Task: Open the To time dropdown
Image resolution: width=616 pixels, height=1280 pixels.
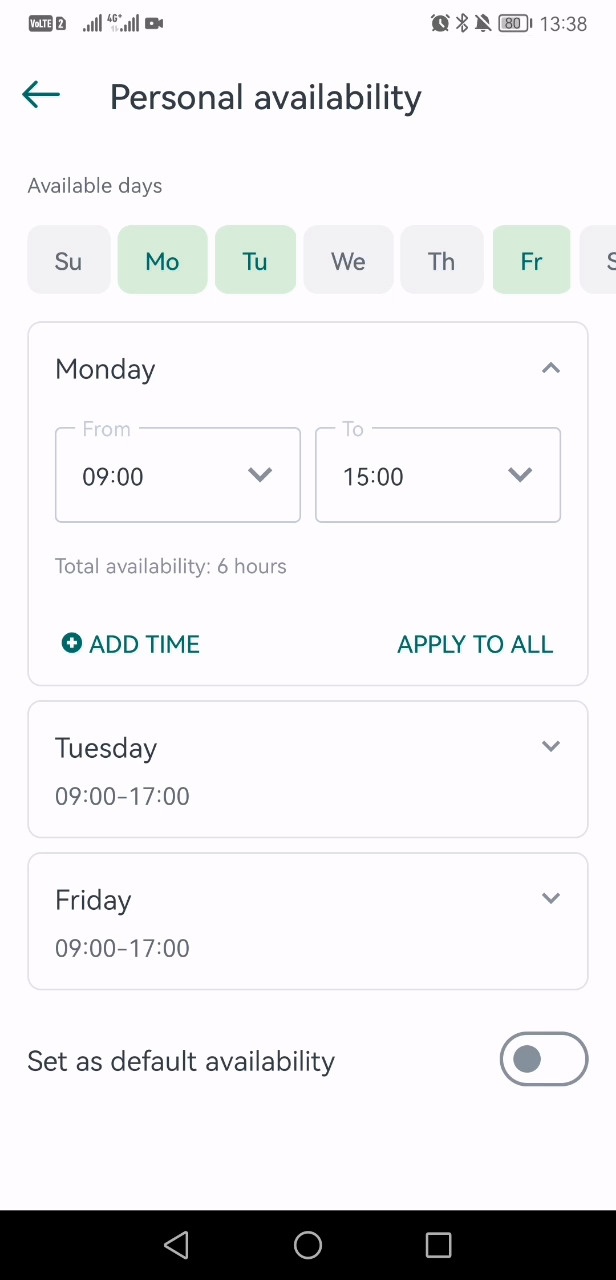Action: coord(438,476)
